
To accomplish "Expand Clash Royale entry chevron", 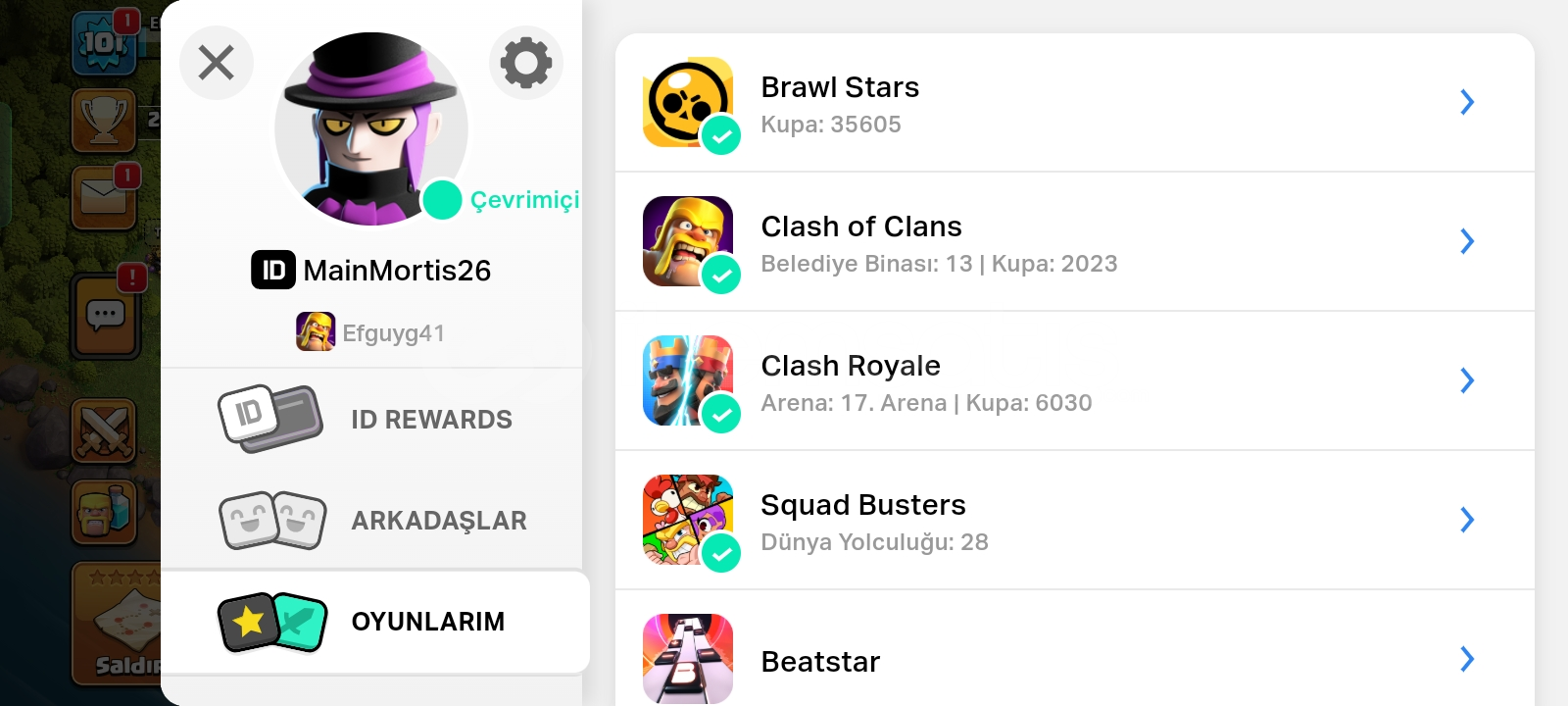I will (1467, 380).
